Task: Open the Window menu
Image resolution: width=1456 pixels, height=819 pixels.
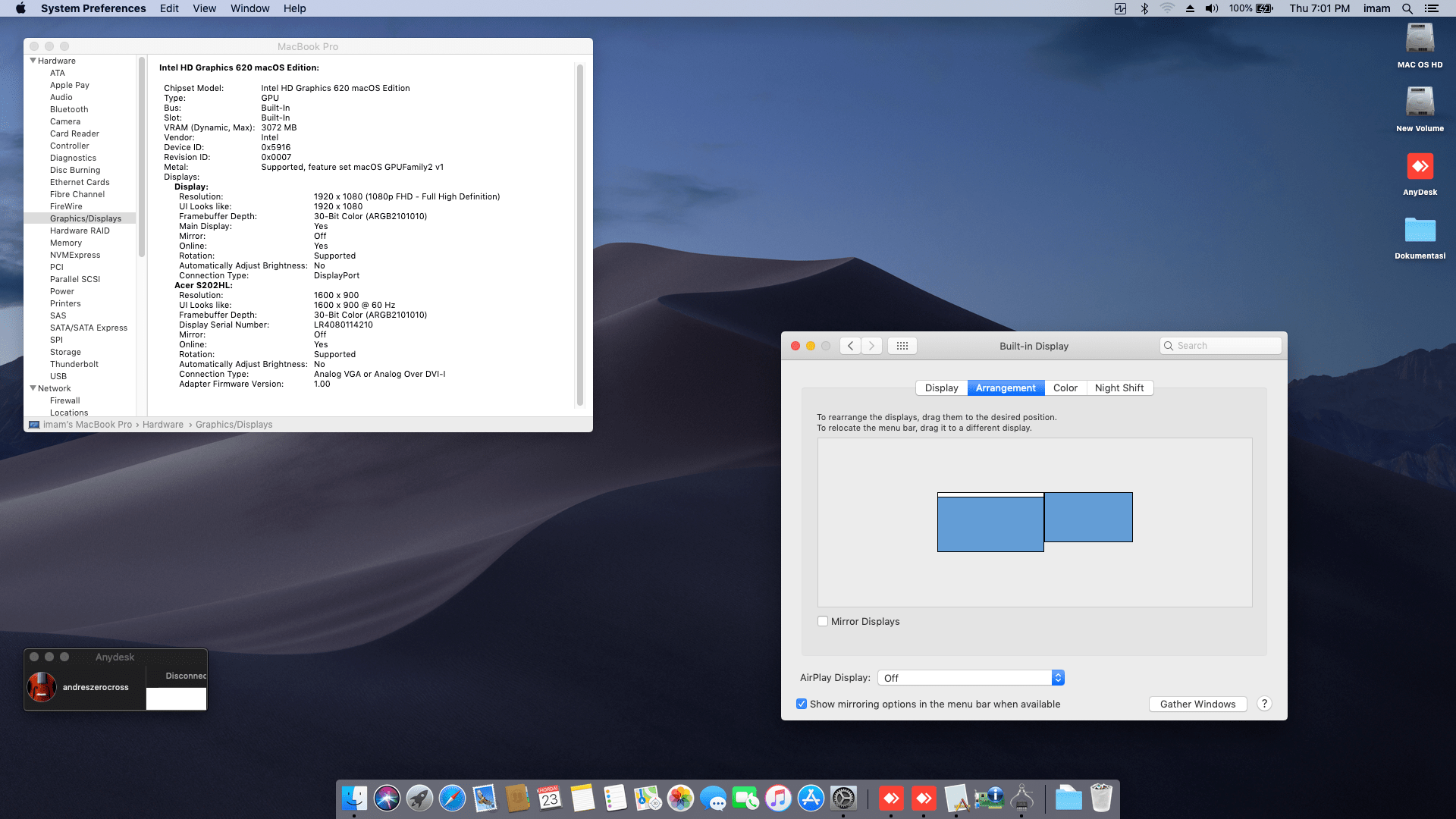Action: pyautogui.click(x=249, y=8)
